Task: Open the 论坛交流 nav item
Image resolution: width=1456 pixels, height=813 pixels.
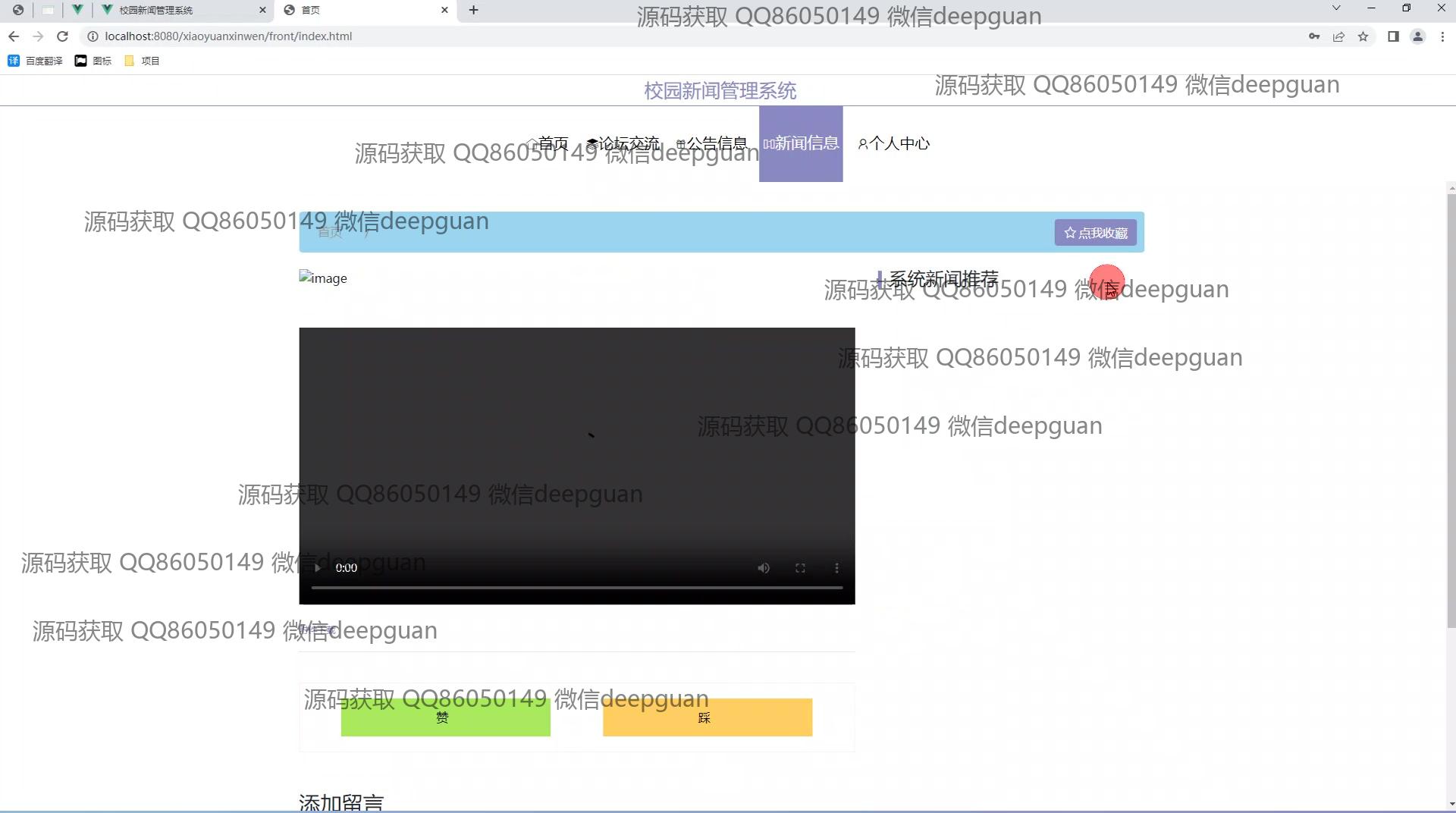Action: coord(623,143)
